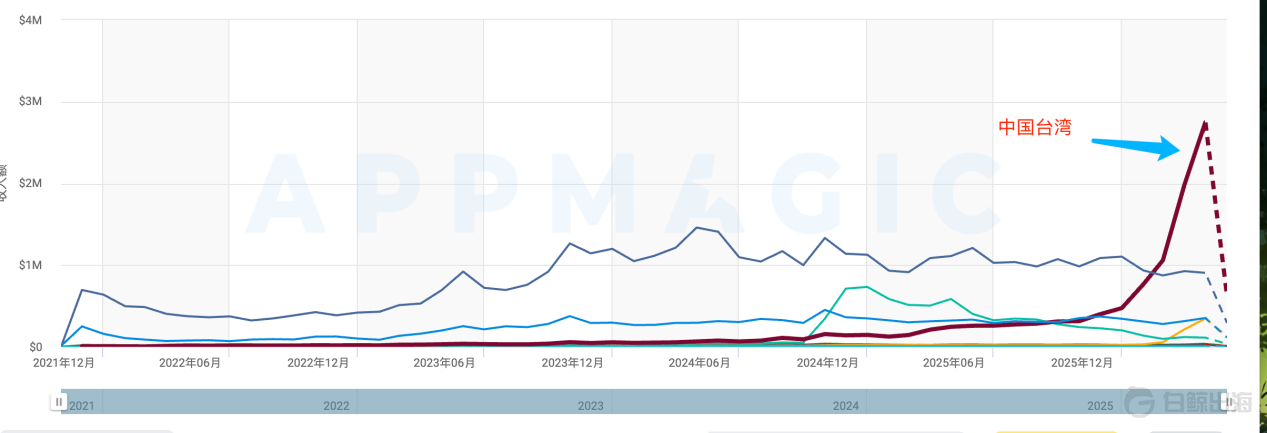Grab the left range slider handle
Image resolution: width=1267 pixels, height=433 pixels.
click(x=59, y=401)
